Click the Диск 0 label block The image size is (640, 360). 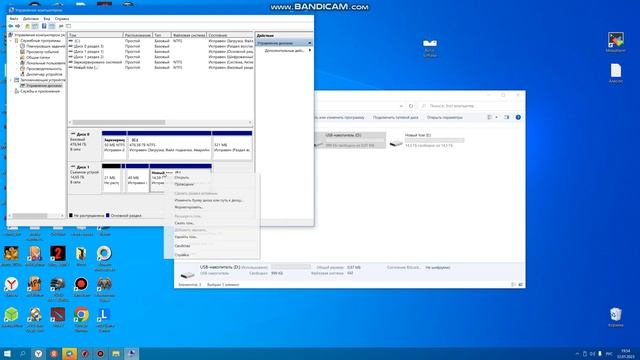[x=84, y=145]
